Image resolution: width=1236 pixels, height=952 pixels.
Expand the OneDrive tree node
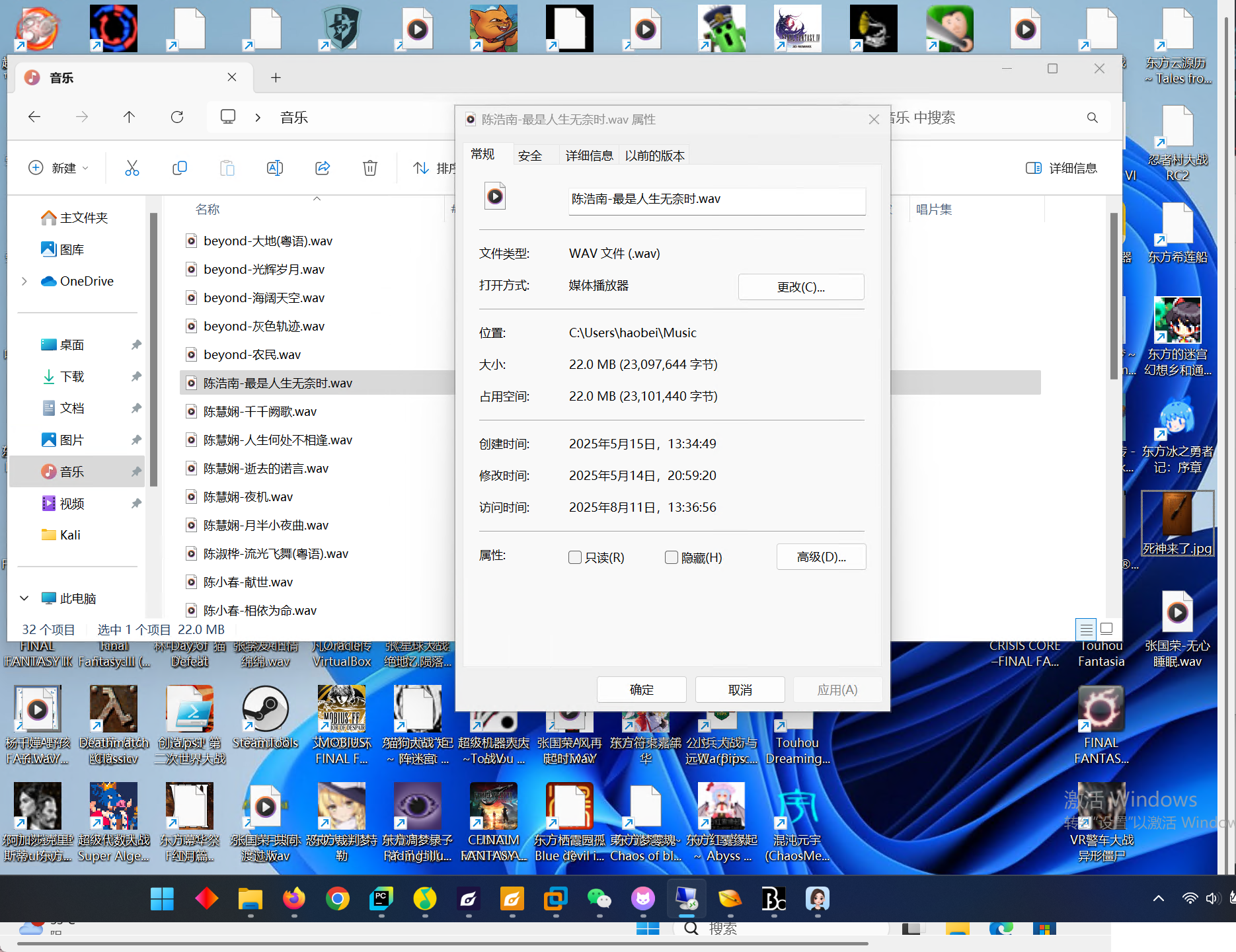(24, 281)
